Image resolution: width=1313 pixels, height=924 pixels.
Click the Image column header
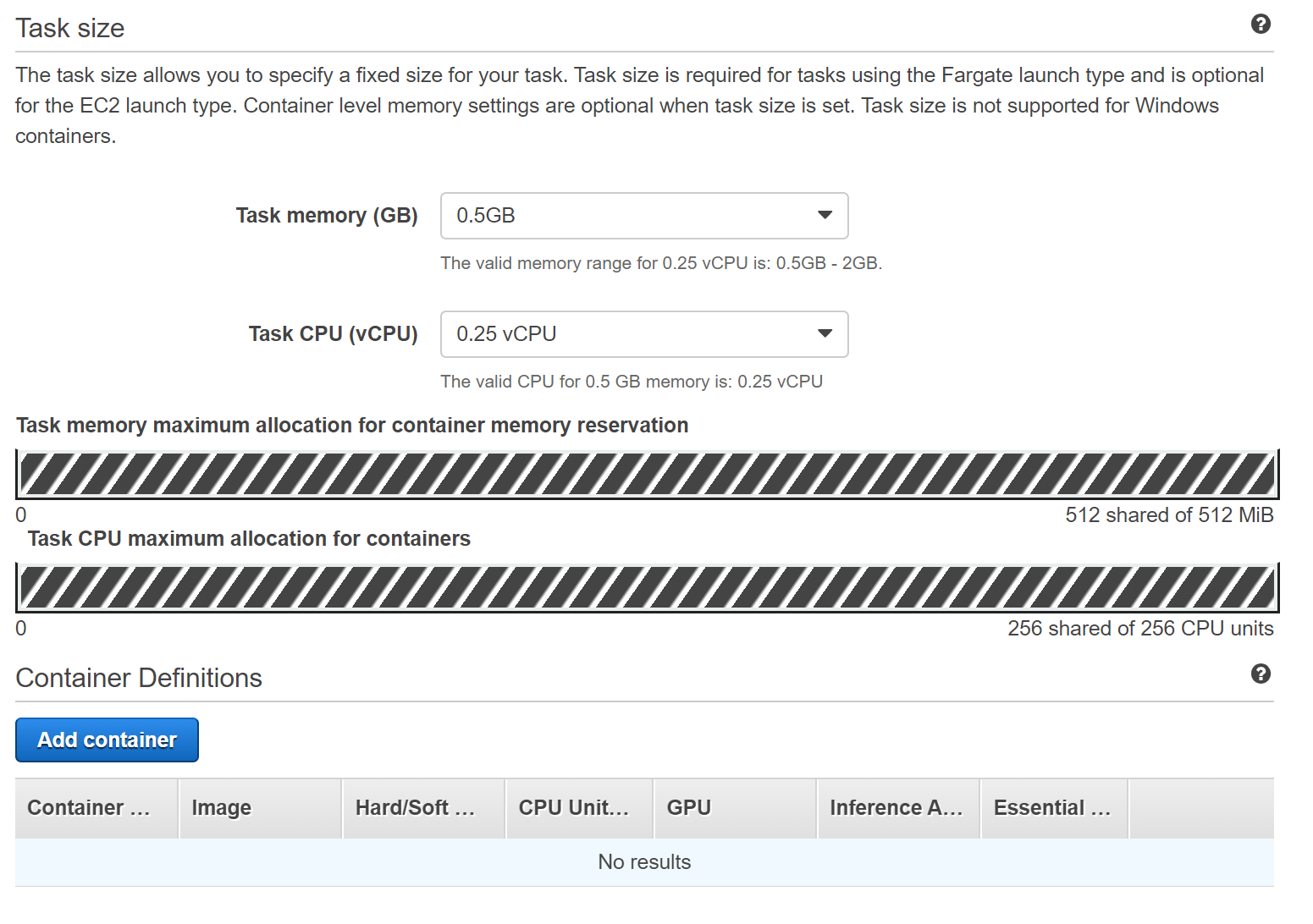(222, 808)
